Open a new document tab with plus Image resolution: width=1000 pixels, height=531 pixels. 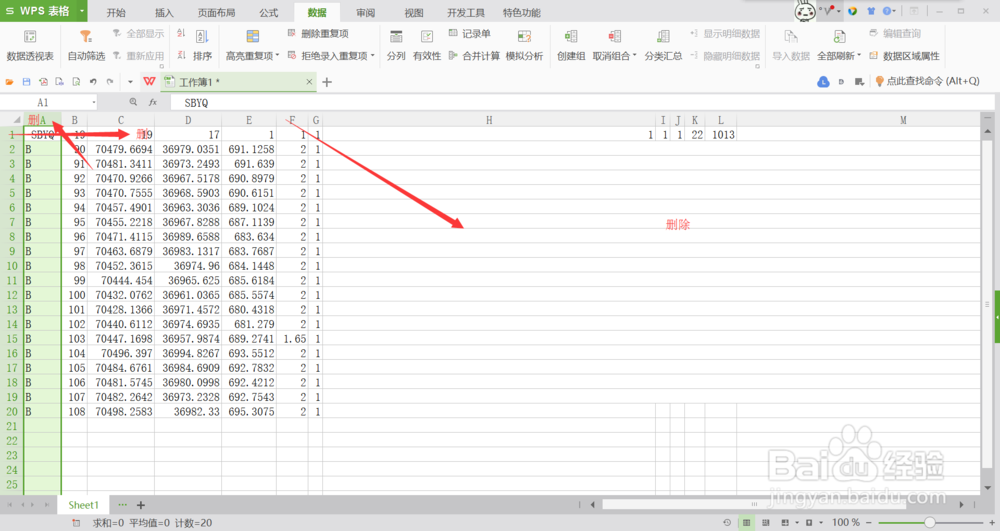(327, 82)
